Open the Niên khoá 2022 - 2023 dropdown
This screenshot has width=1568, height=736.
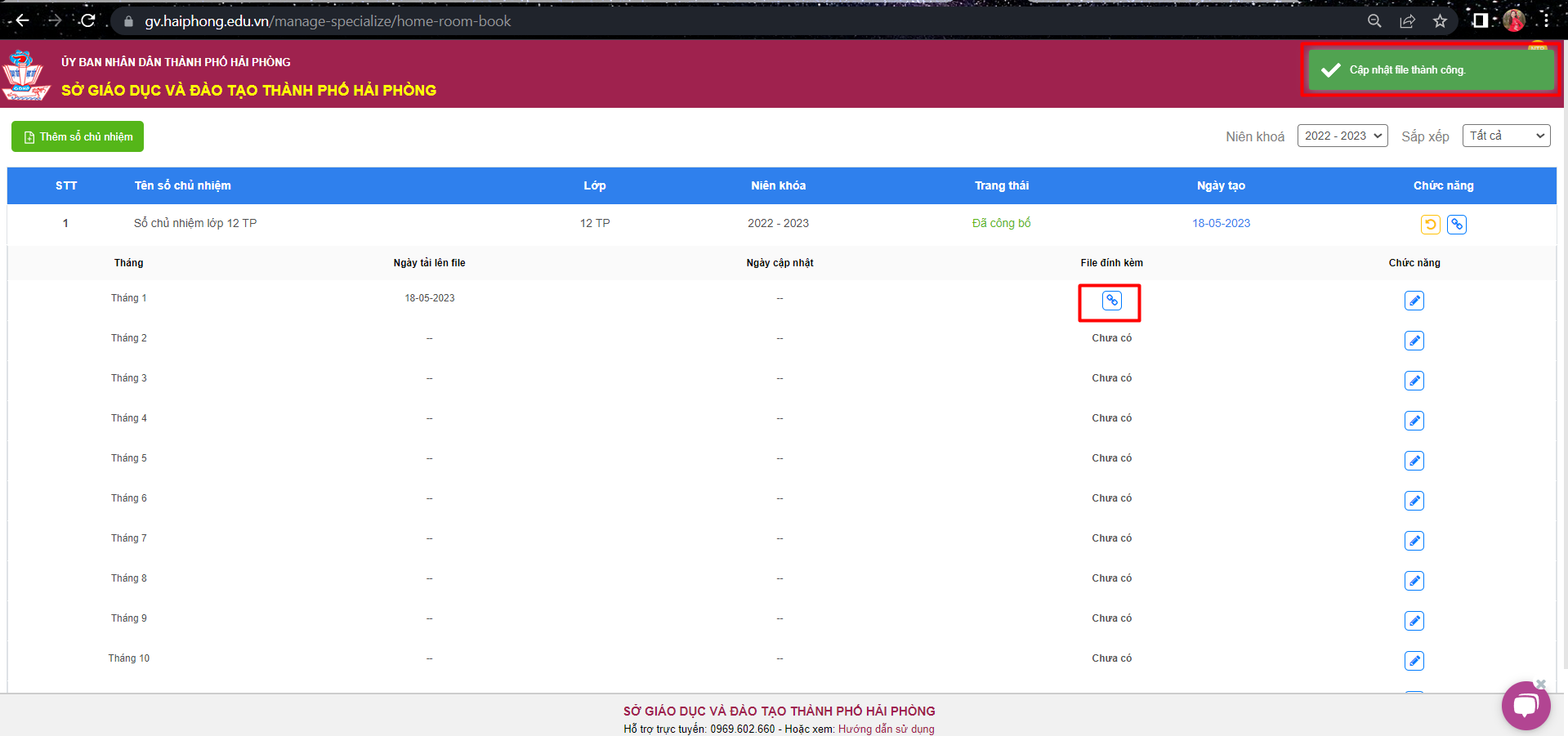tap(1342, 136)
